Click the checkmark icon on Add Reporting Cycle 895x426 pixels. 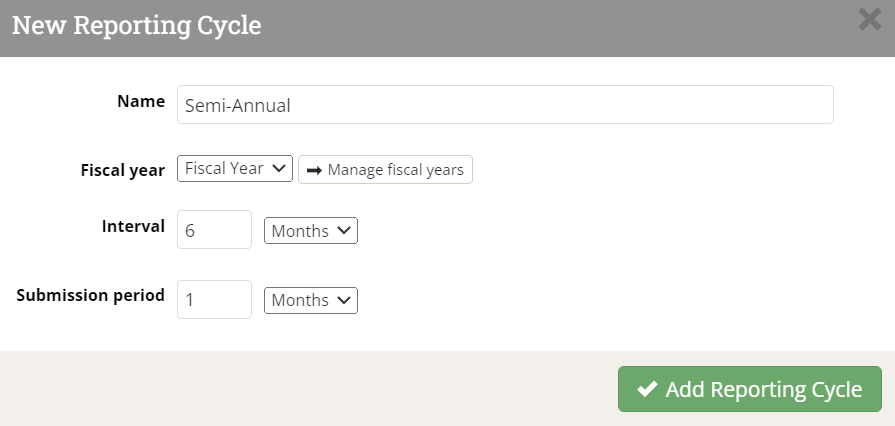click(x=647, y=390)
